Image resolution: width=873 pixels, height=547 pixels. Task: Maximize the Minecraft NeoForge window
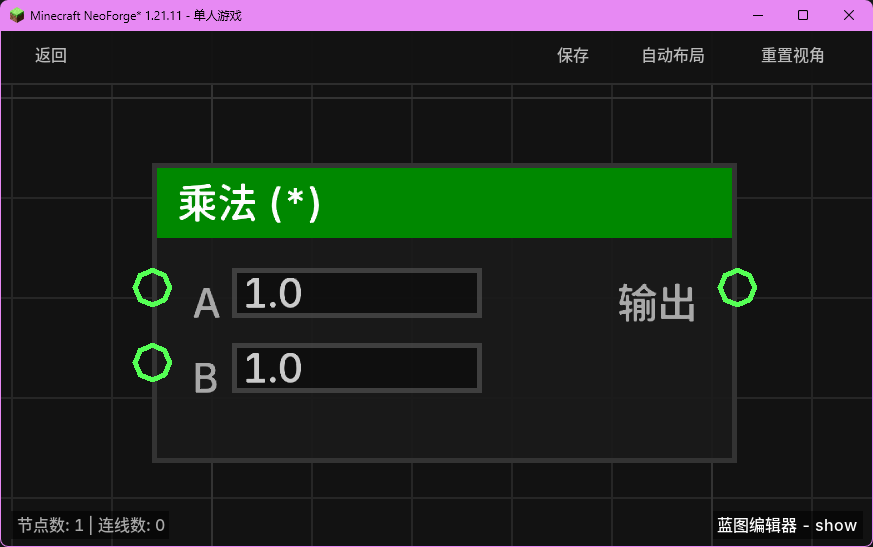tap(803, 16)
